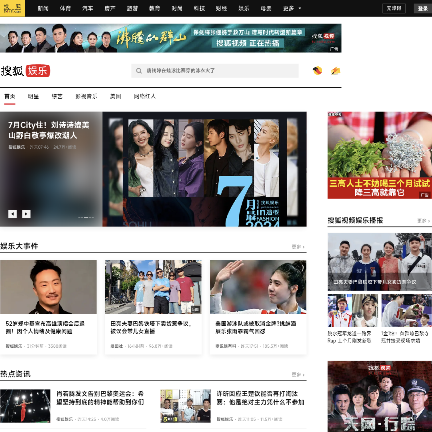
Task: Click the 广告 tag on the 三高 ad
Action: pyautogui.click(x=425, y=195)
